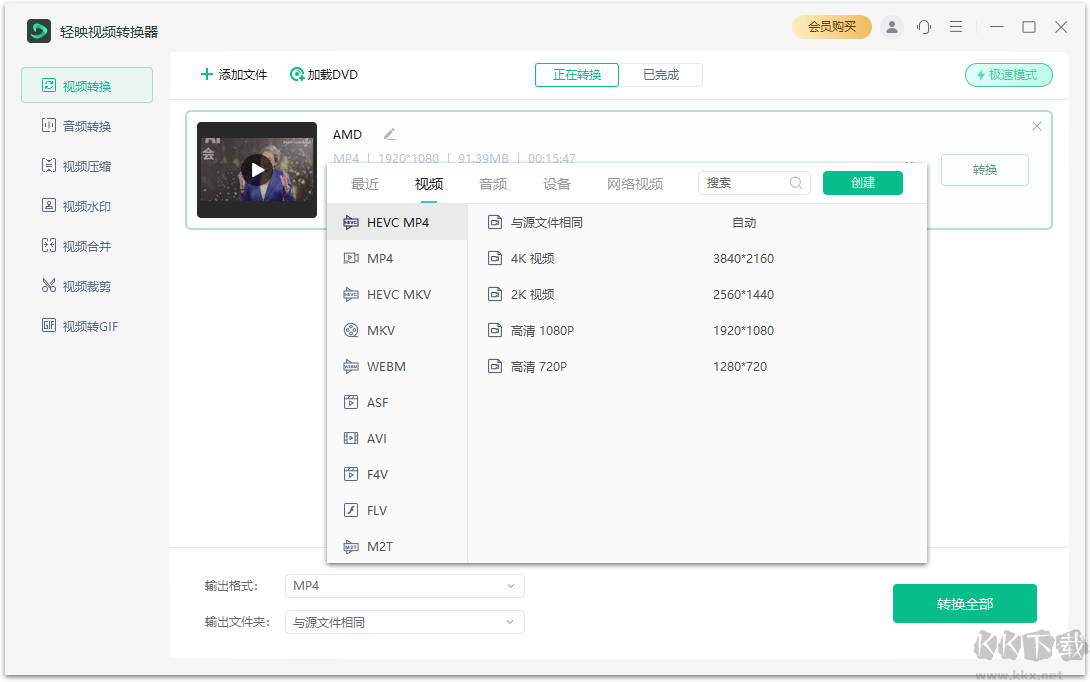Switch to the 音频 tab

click(x=493, y=184)
